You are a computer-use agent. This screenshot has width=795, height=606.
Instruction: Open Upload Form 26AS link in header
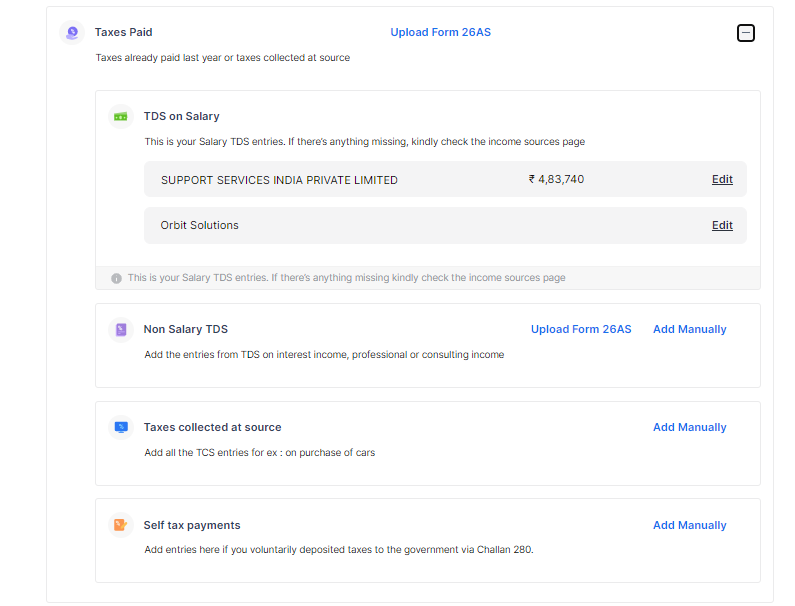[441, 32]
